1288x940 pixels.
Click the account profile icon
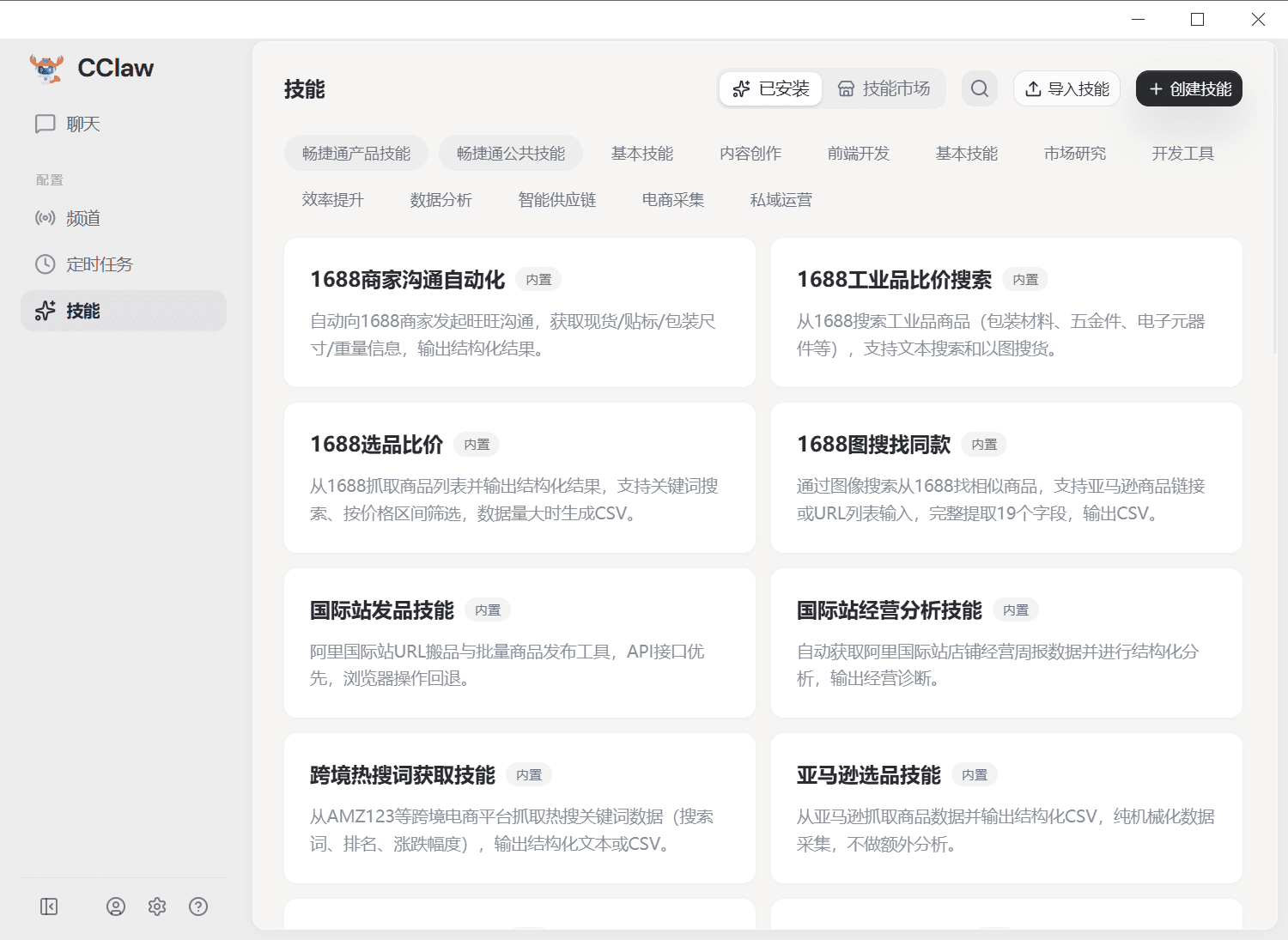coord(116,906)
